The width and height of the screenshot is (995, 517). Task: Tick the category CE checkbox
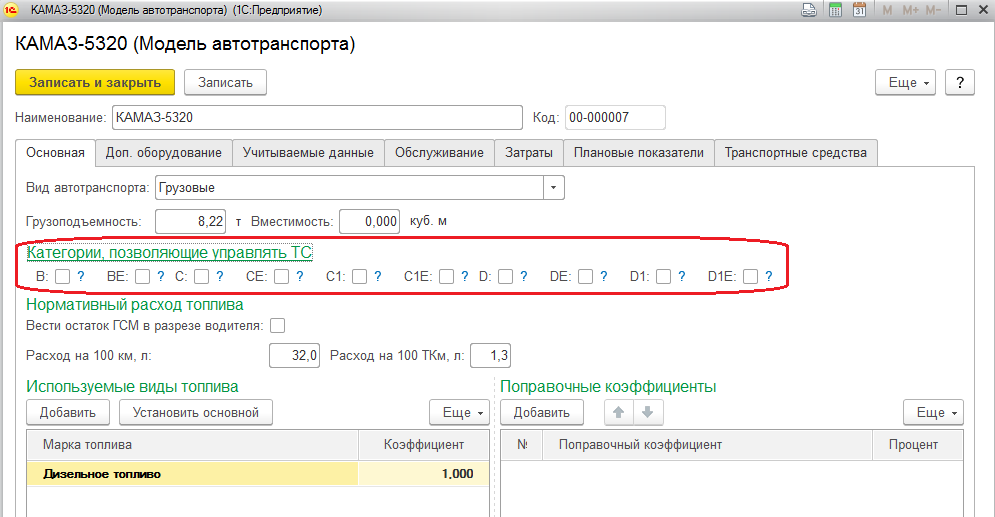coord(282,277)
